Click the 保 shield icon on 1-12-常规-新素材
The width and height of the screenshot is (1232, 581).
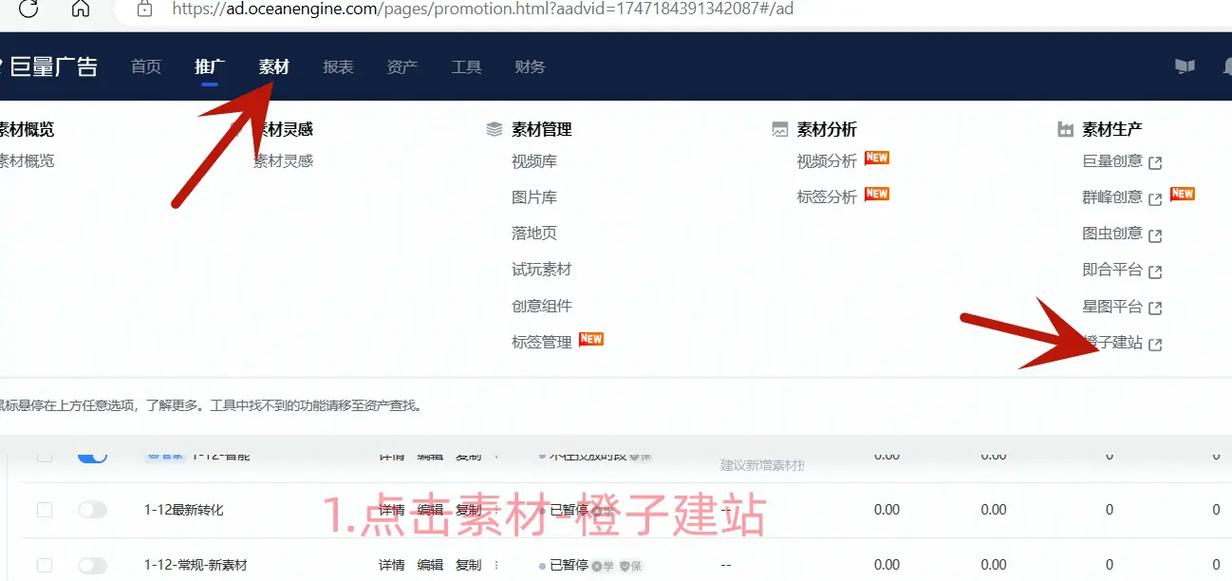(631, 566)
